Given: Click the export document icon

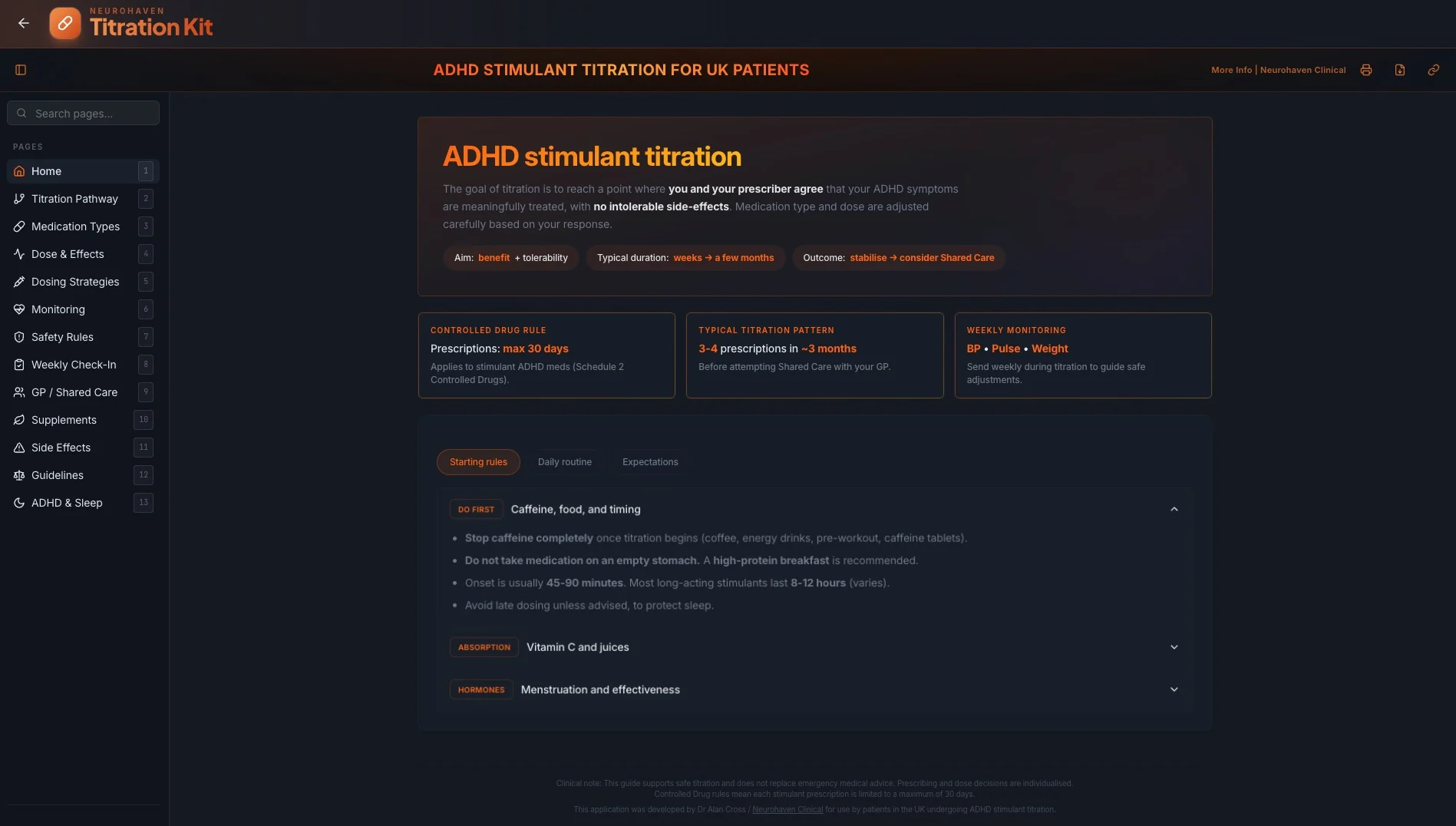Looking at the screenshot, I should (1400, 70).
